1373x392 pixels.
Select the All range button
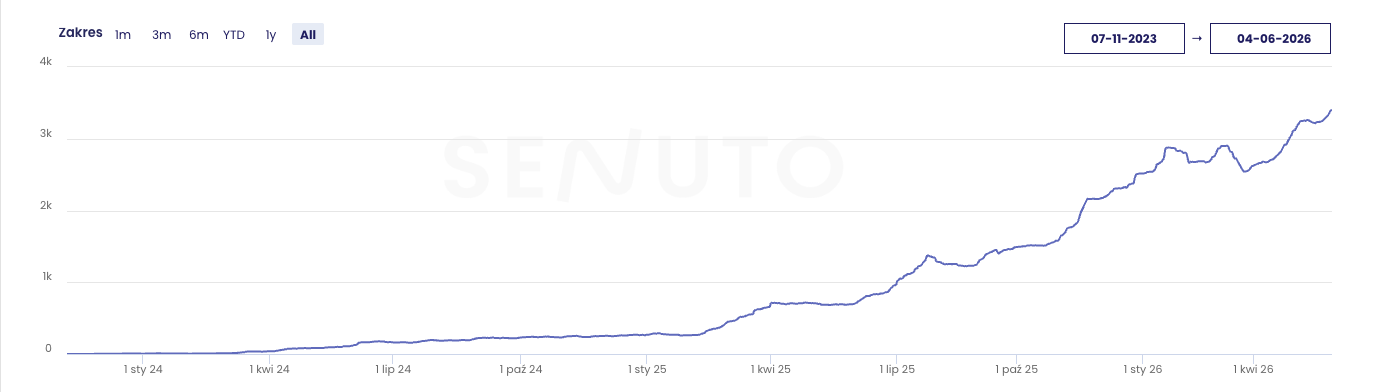[x=308, y=35]
